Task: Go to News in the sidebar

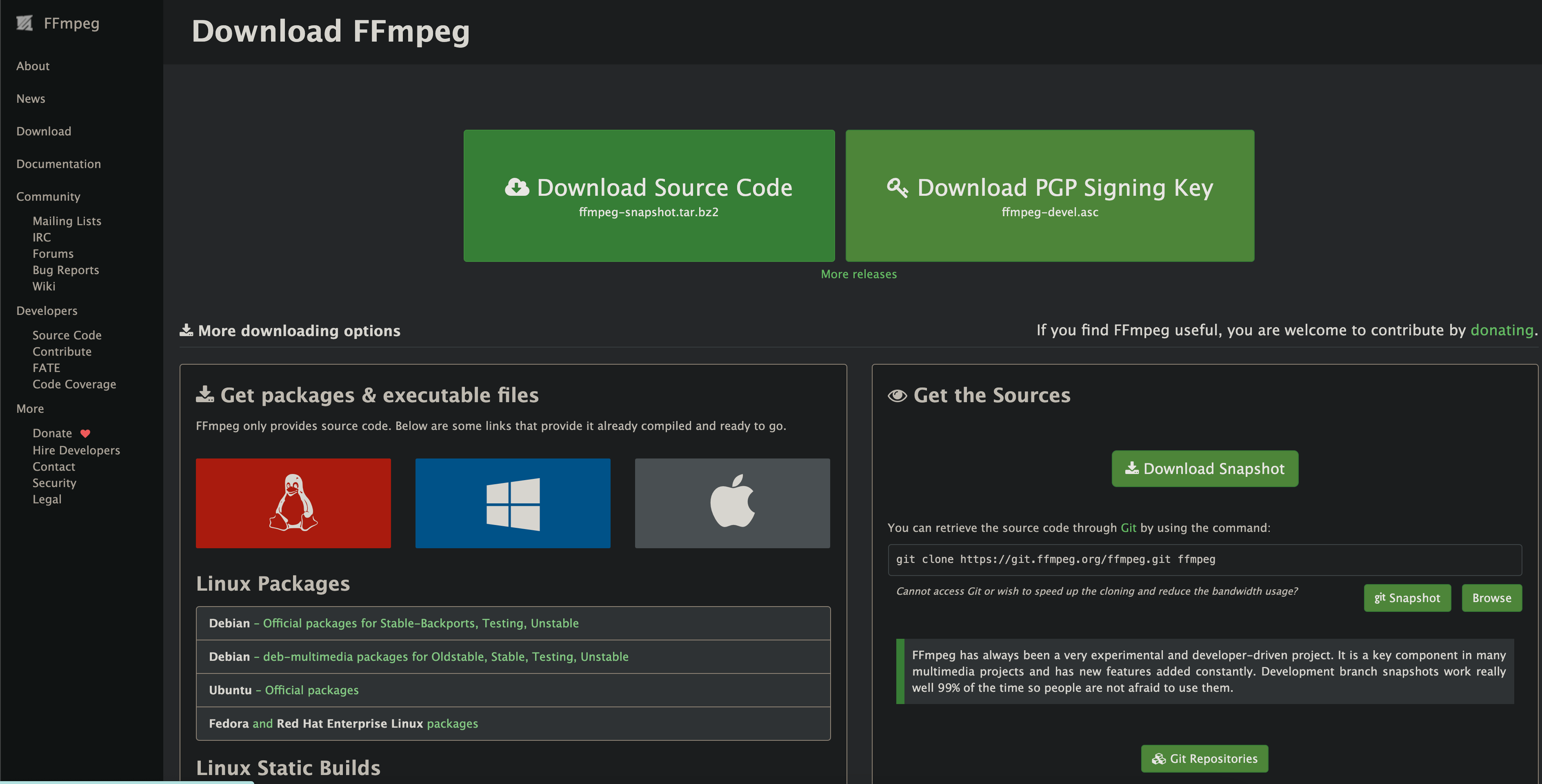Action: [31, 99]
